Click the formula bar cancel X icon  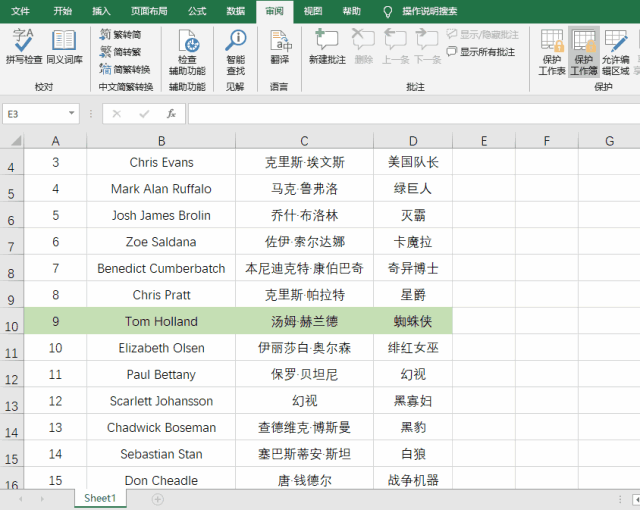[117, 114]
